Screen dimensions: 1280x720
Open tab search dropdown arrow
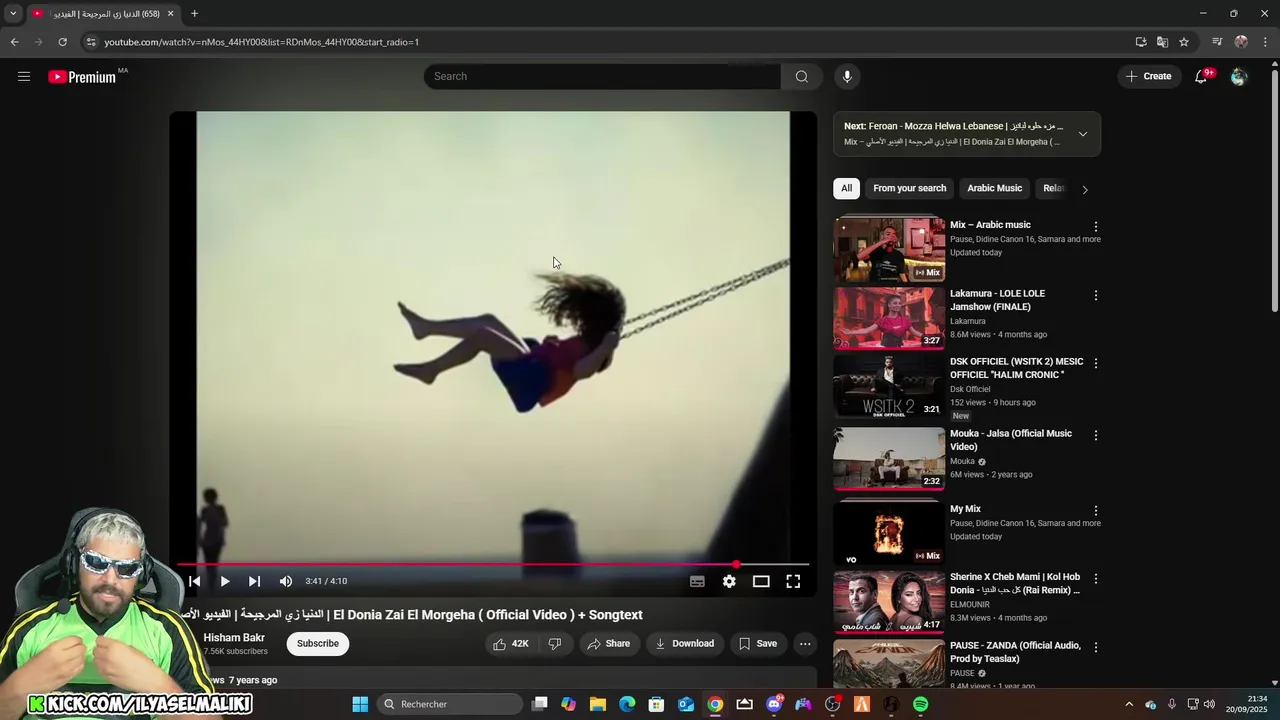pos(12,14)
